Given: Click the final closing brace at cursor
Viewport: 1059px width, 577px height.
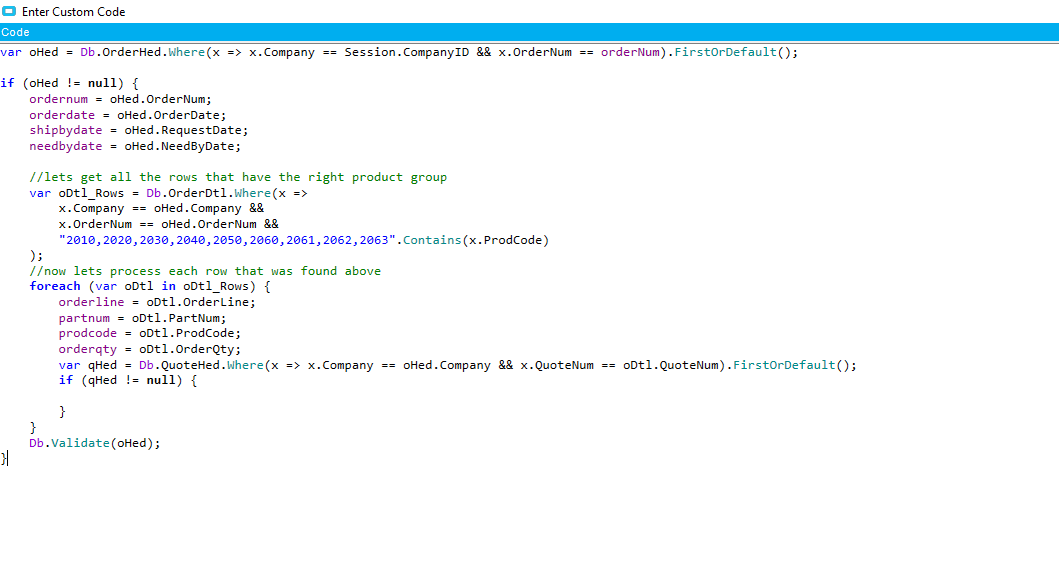Looking at the screenshot, I should click(x=3, y=459).
